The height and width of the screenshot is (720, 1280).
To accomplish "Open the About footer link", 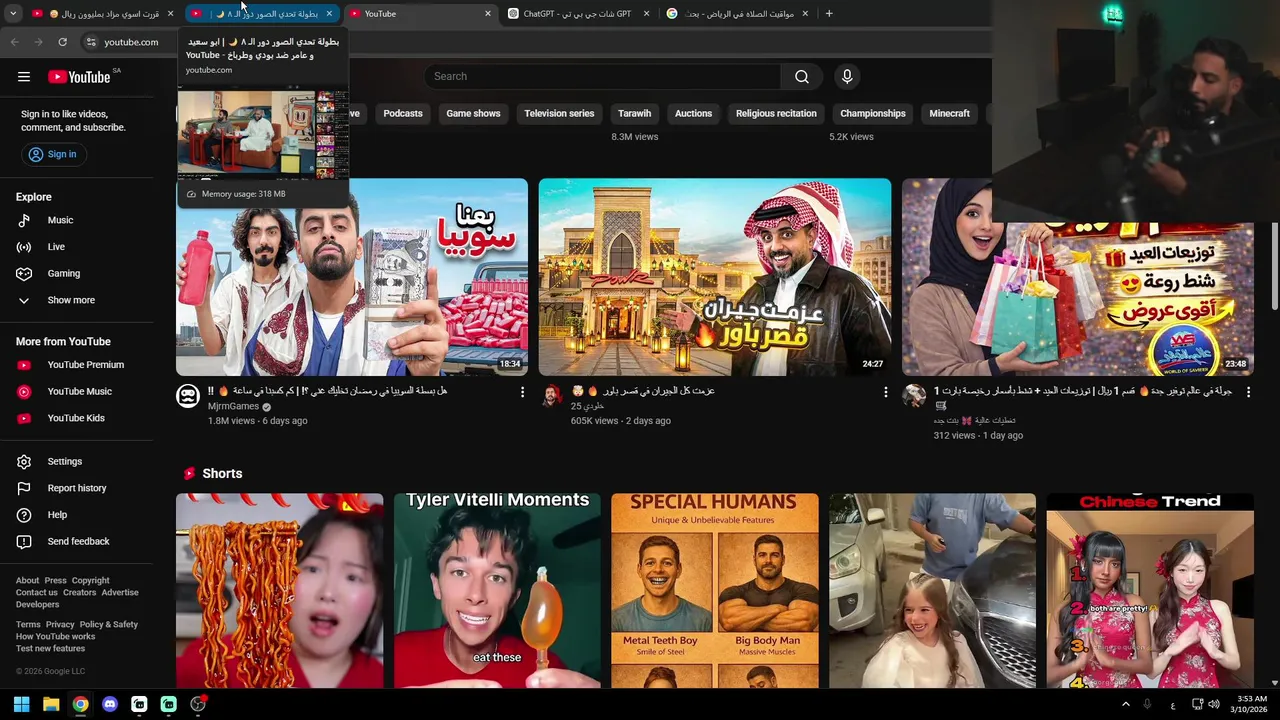I will 27,581.
